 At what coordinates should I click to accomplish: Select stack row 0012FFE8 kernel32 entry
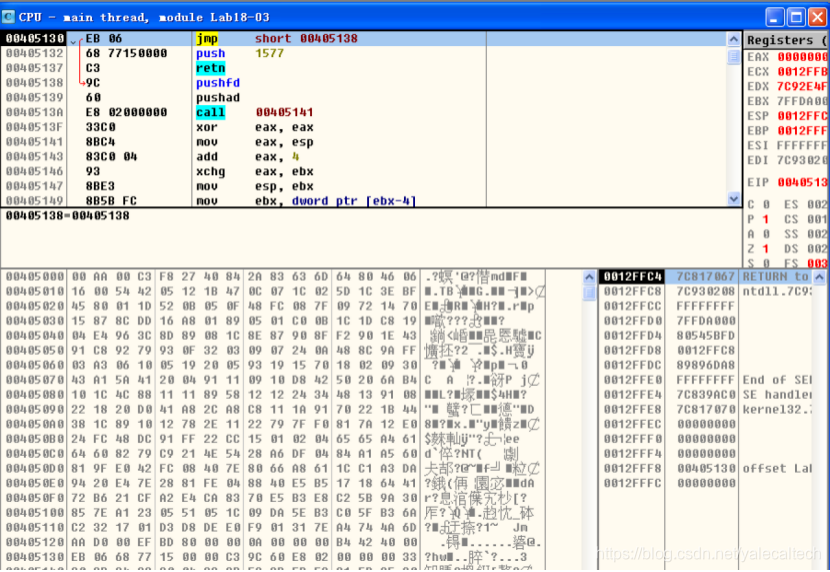click(707, 410)
